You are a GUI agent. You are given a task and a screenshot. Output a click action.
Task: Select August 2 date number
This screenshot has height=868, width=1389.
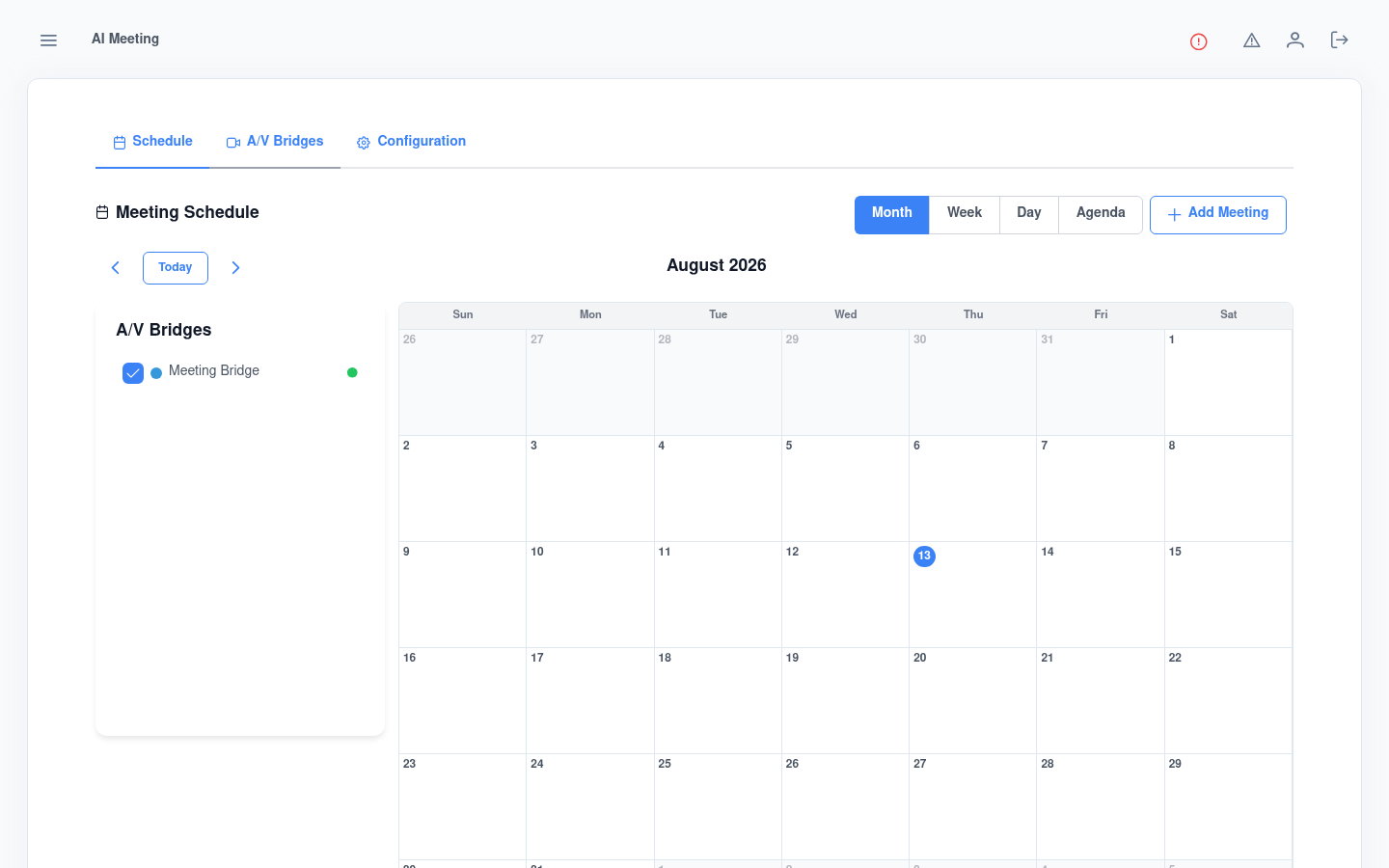pos(406,446)
